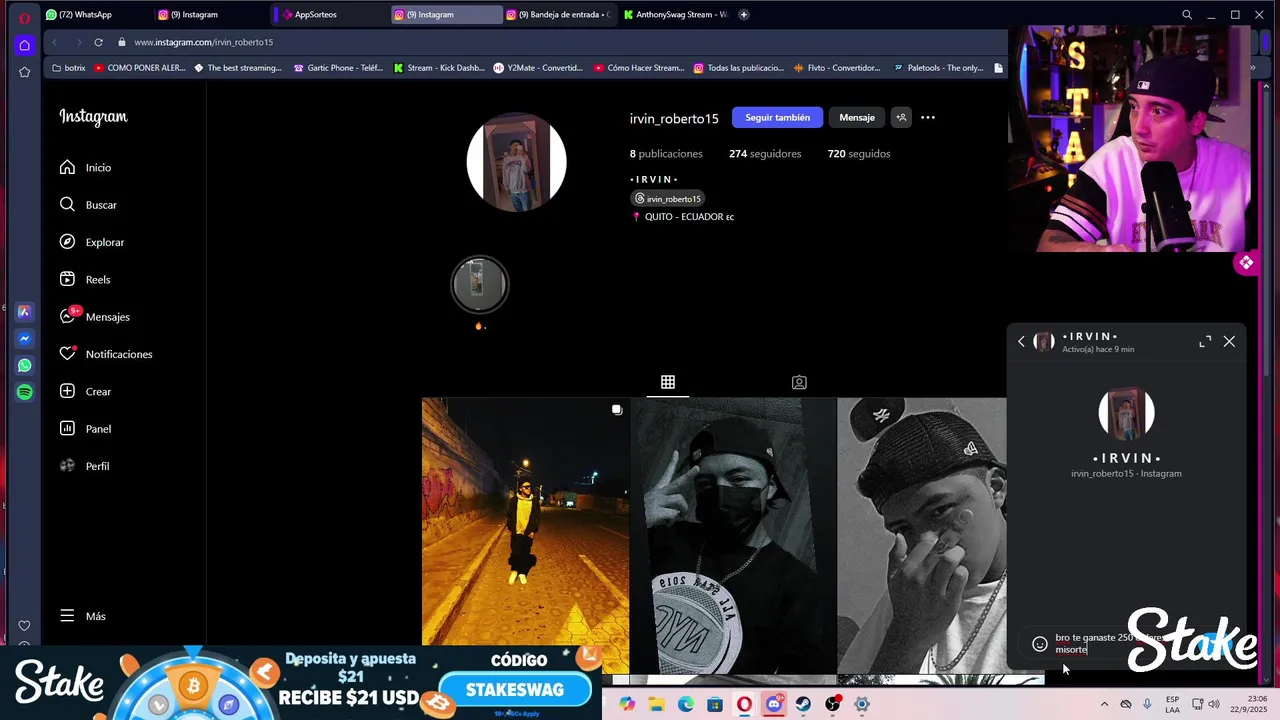
Task: Open Opera bookmarks star sidebar icon
Action: (24, 72)
